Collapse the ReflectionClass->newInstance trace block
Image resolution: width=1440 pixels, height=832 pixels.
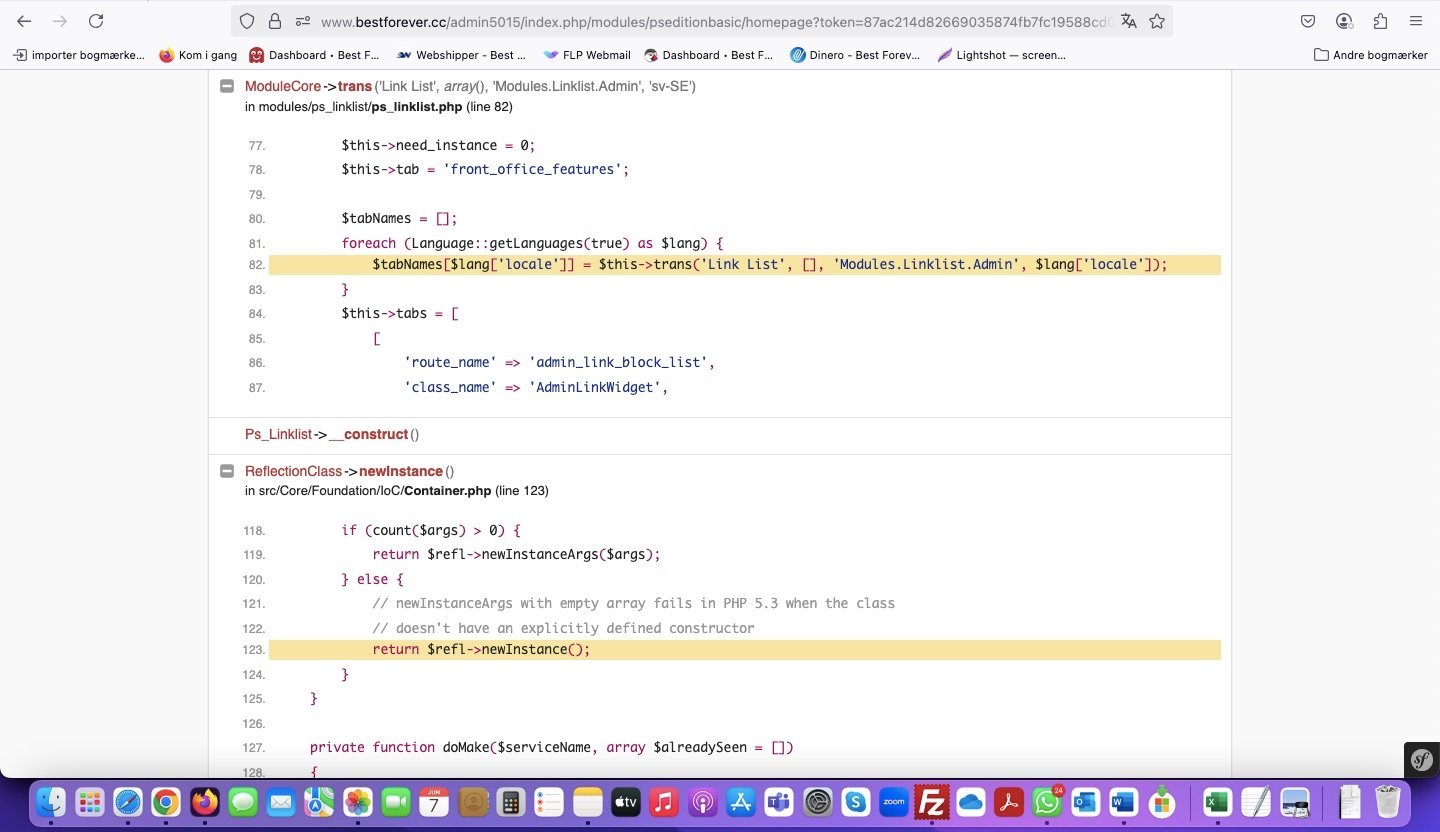point(227,471)
